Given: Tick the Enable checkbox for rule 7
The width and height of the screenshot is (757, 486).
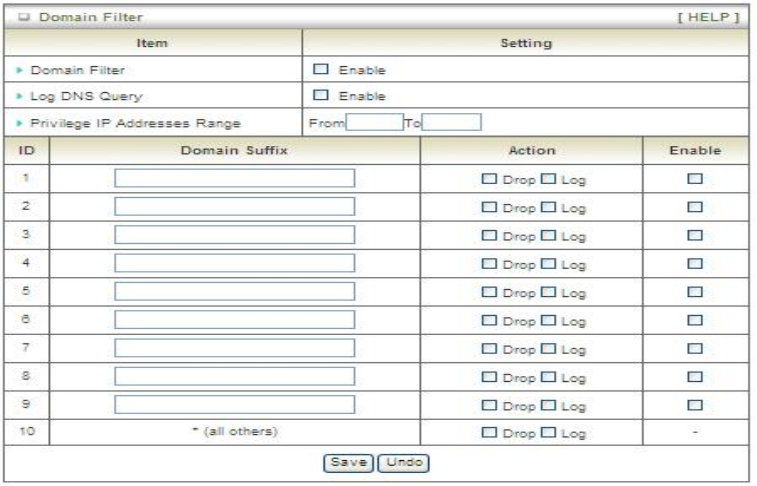Looking at the screenshot, I should tap(692, 348).
